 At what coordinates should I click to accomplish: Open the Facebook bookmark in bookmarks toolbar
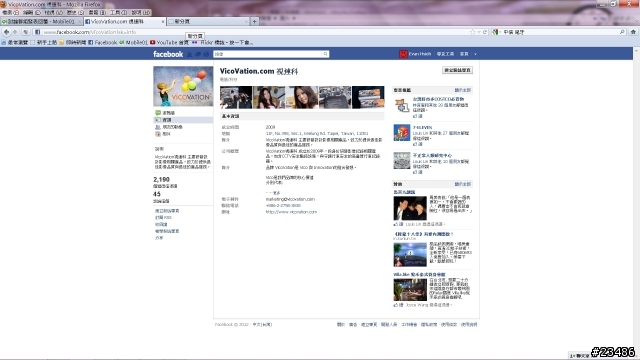[102, 42]
